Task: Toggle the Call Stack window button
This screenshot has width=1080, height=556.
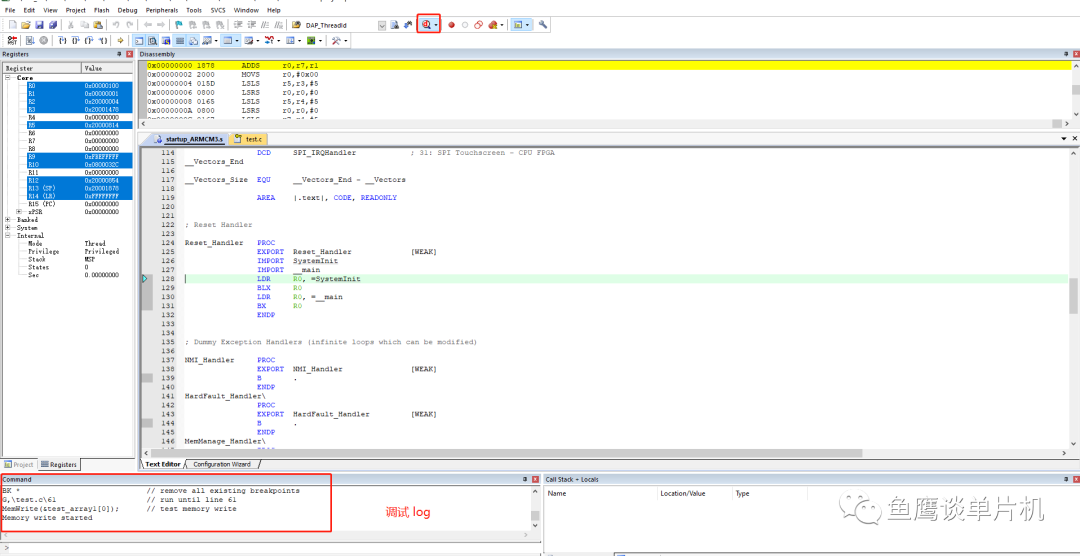Action: pyautogui.click(x=192, y=41)
